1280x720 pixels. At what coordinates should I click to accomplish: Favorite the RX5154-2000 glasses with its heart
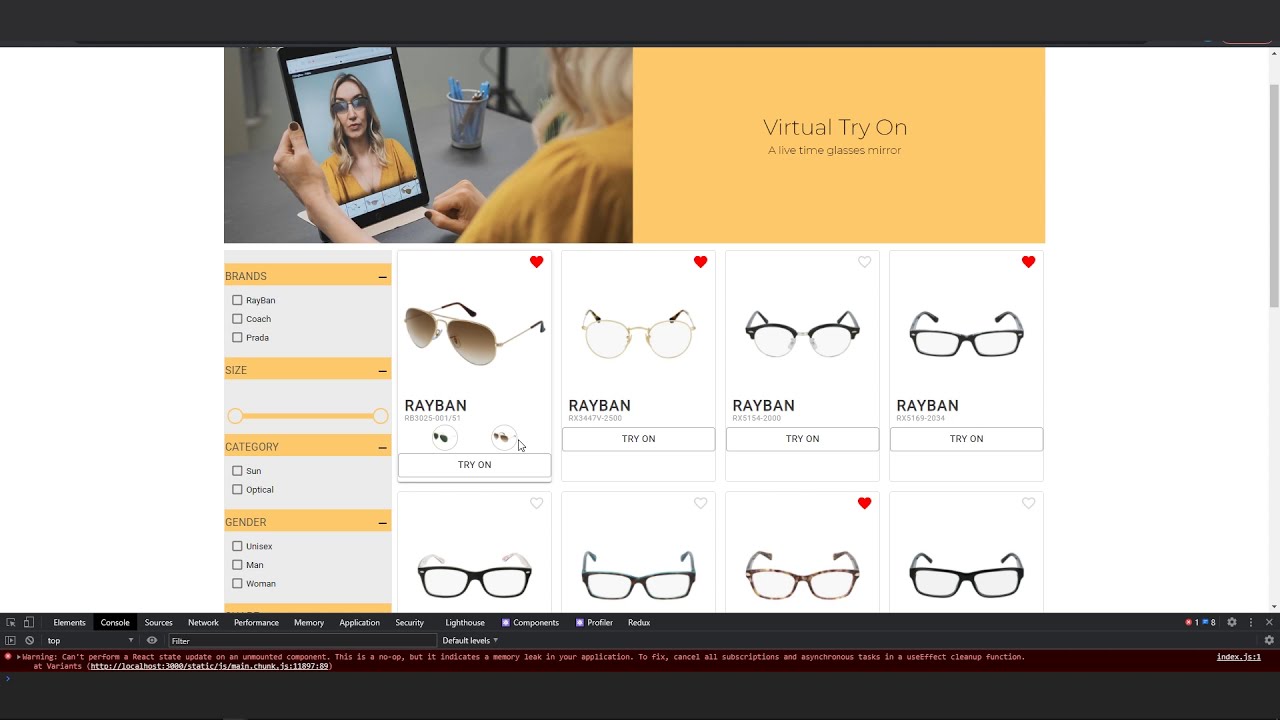(x=864, y=262)
